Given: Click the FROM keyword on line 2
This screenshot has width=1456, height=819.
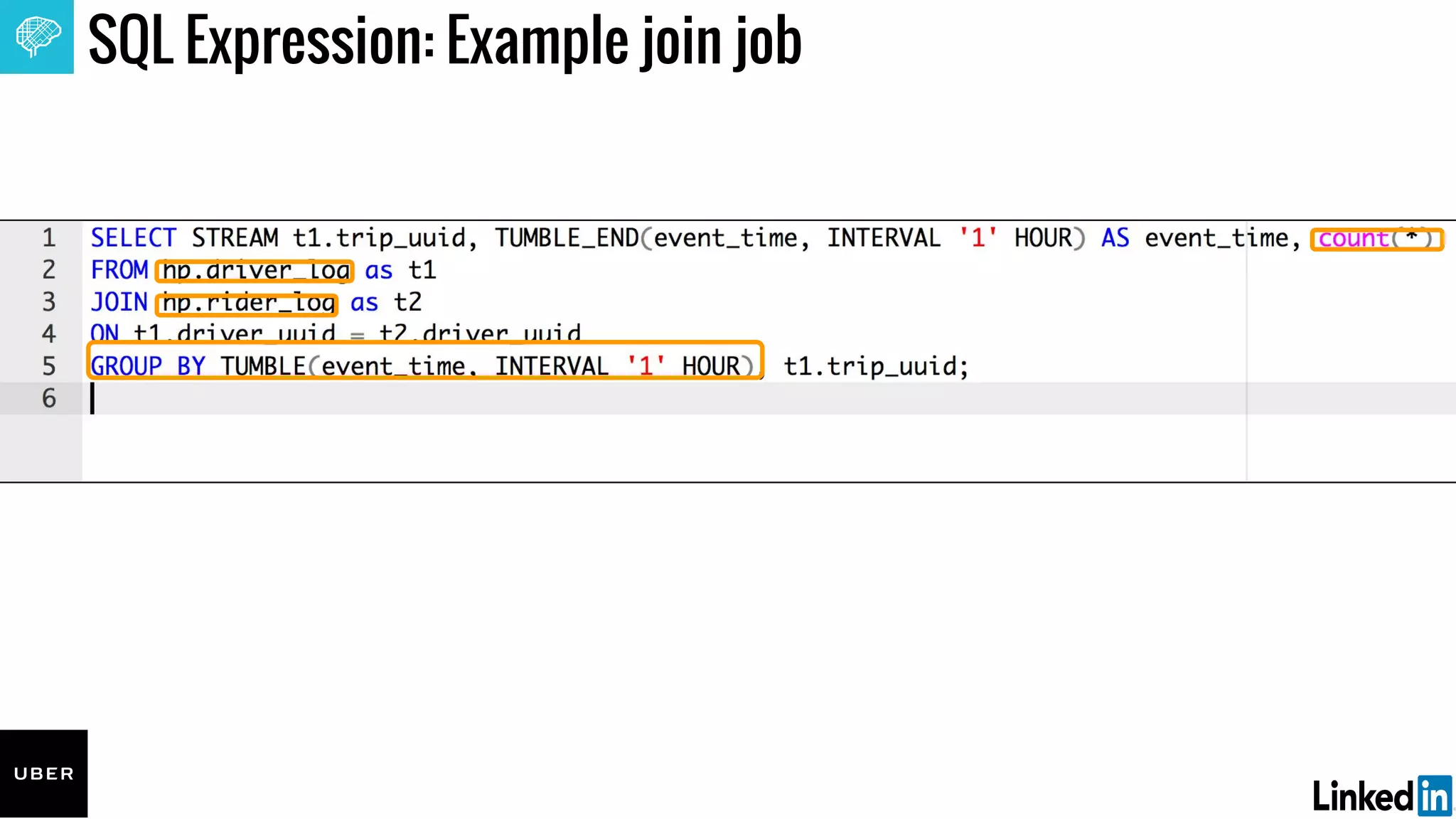Looking at the screenshot, I should tap(119, 270).
